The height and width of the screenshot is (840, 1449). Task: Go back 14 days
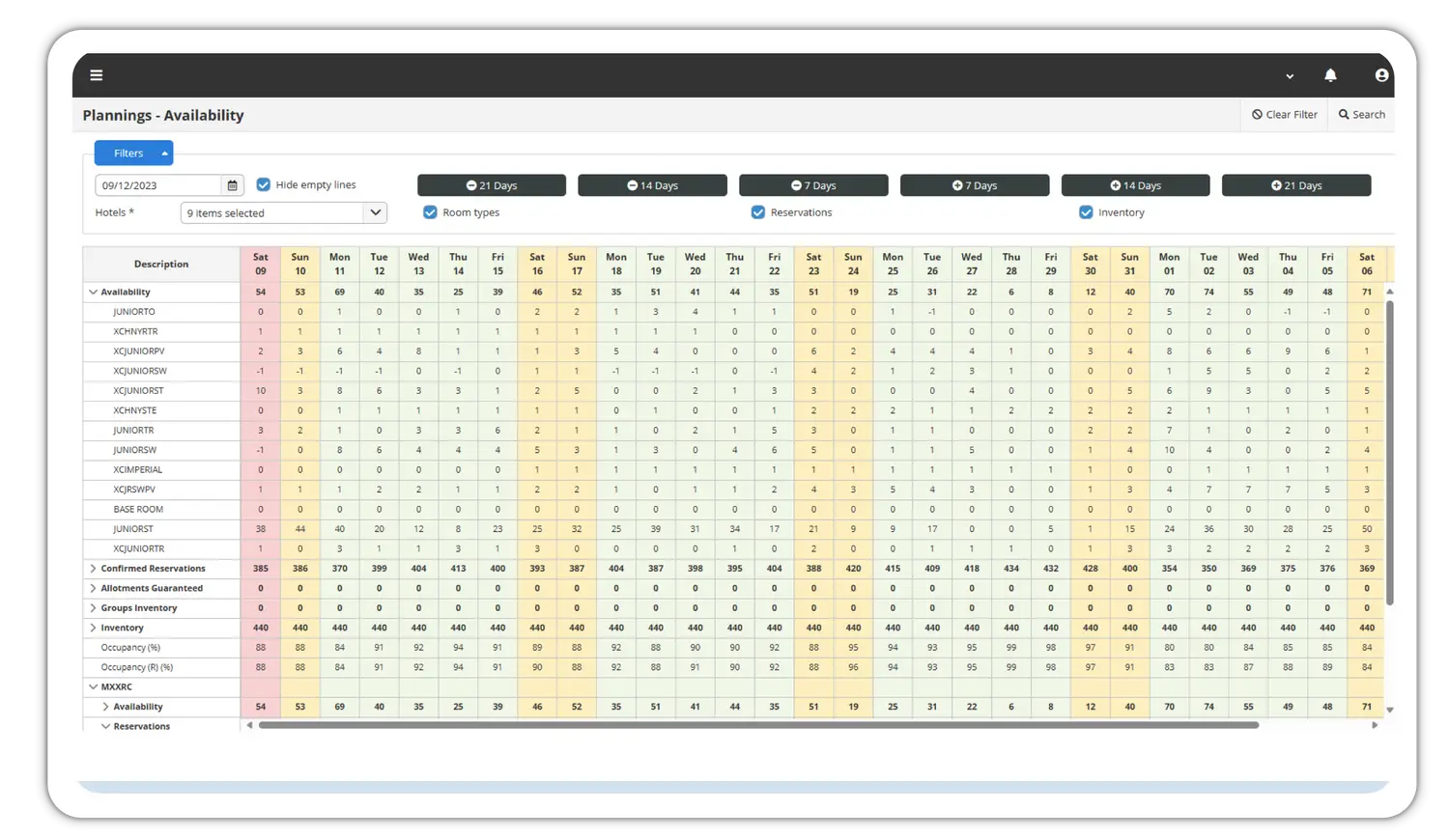point(652,185)
